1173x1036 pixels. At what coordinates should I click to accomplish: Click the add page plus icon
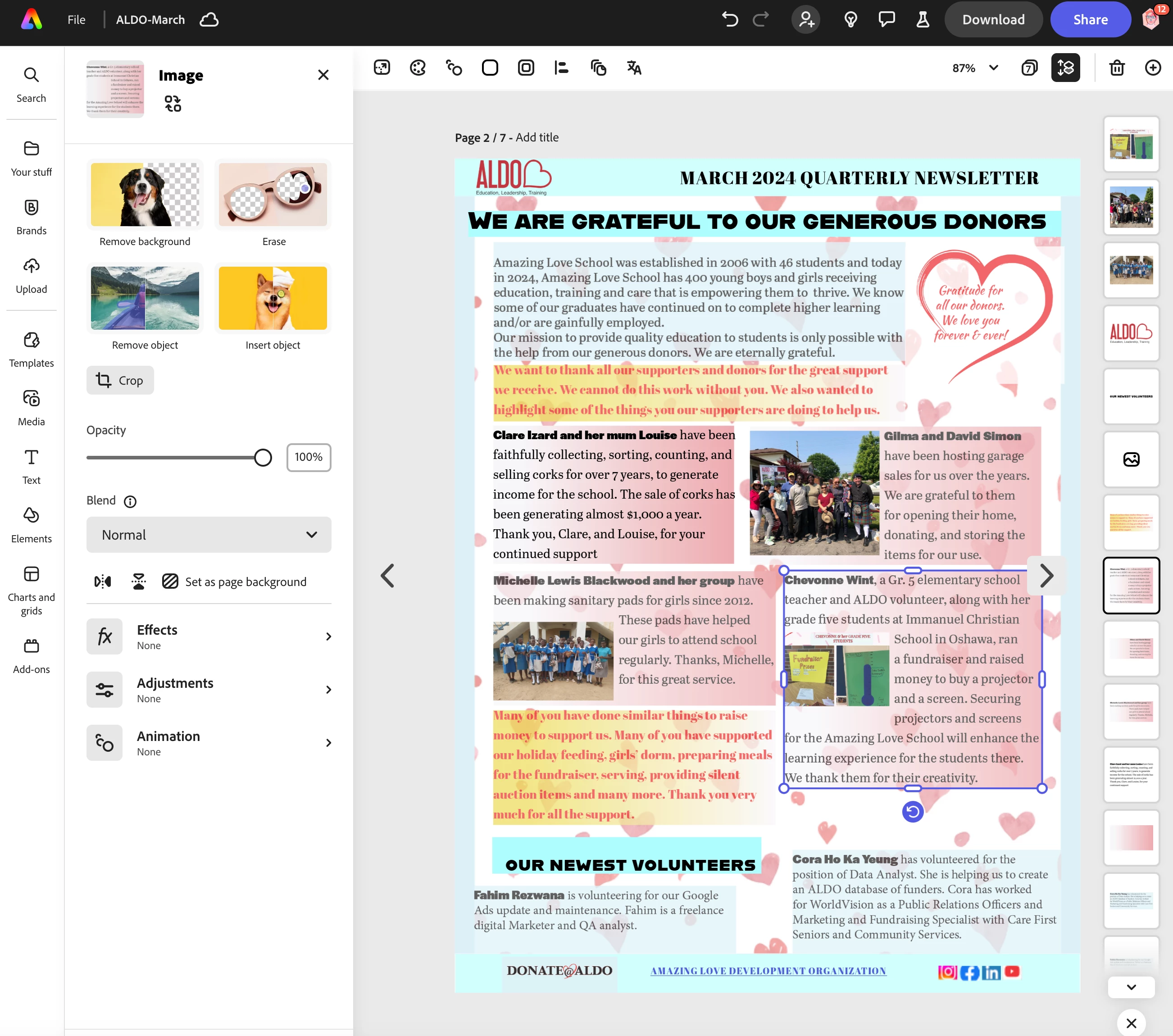(x=1152, y=68)
